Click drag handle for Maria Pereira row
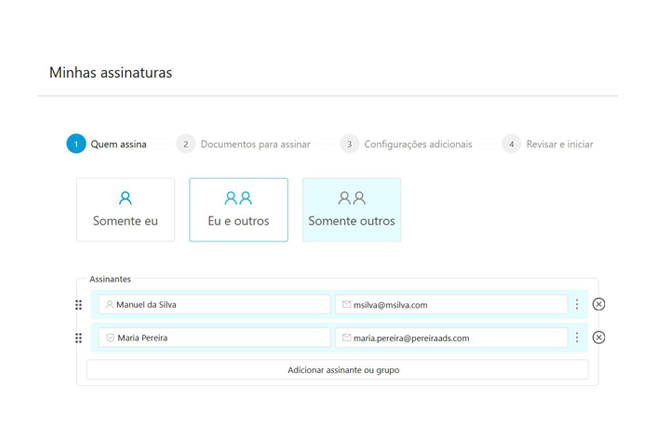Viewport: 655px width, 446px height. point(79,338)
